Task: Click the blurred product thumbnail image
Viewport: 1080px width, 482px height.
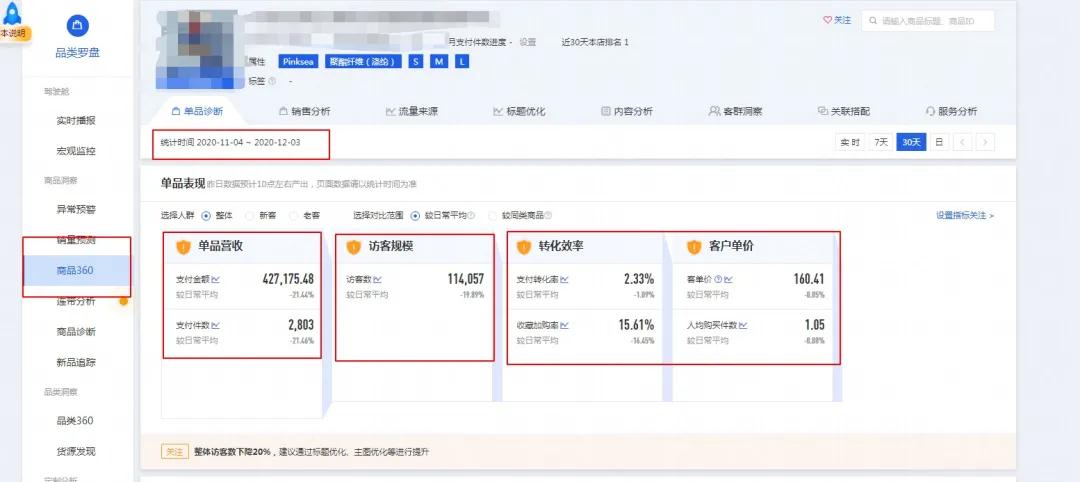Action: 198,50
